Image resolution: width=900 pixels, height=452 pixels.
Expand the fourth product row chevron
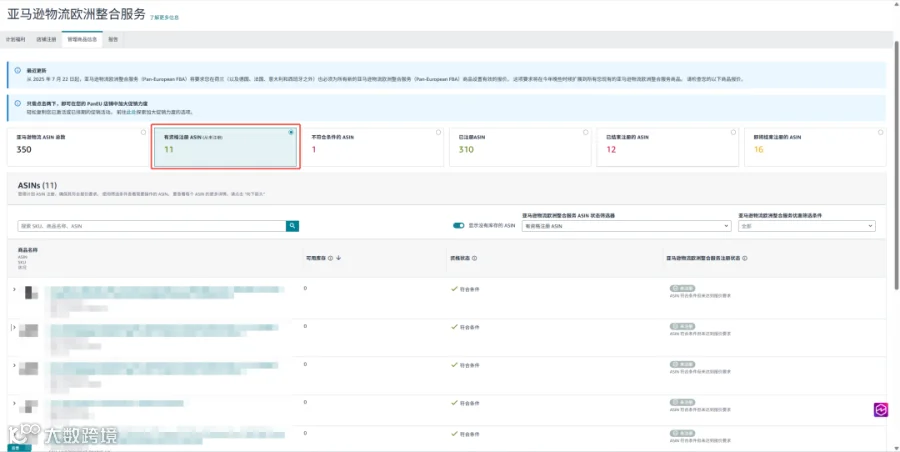click(x=14, y=403)
